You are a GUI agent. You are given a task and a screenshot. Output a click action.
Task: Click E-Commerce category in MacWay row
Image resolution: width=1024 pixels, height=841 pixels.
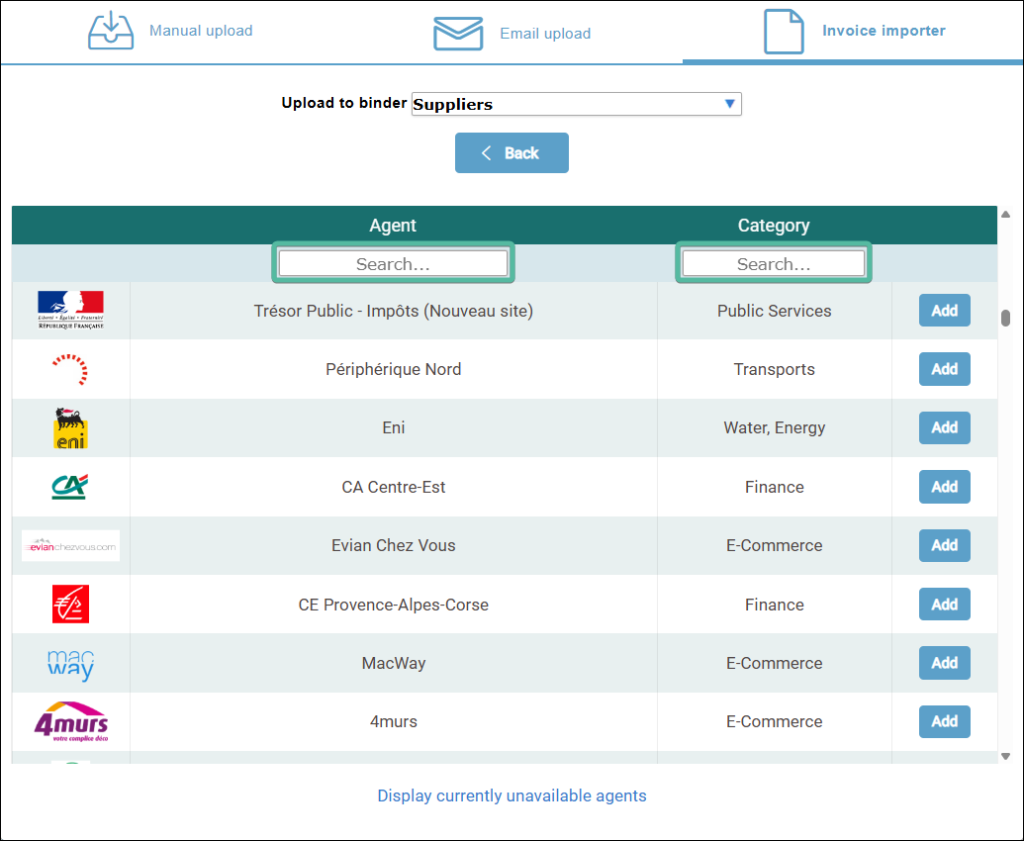(774, 663)
